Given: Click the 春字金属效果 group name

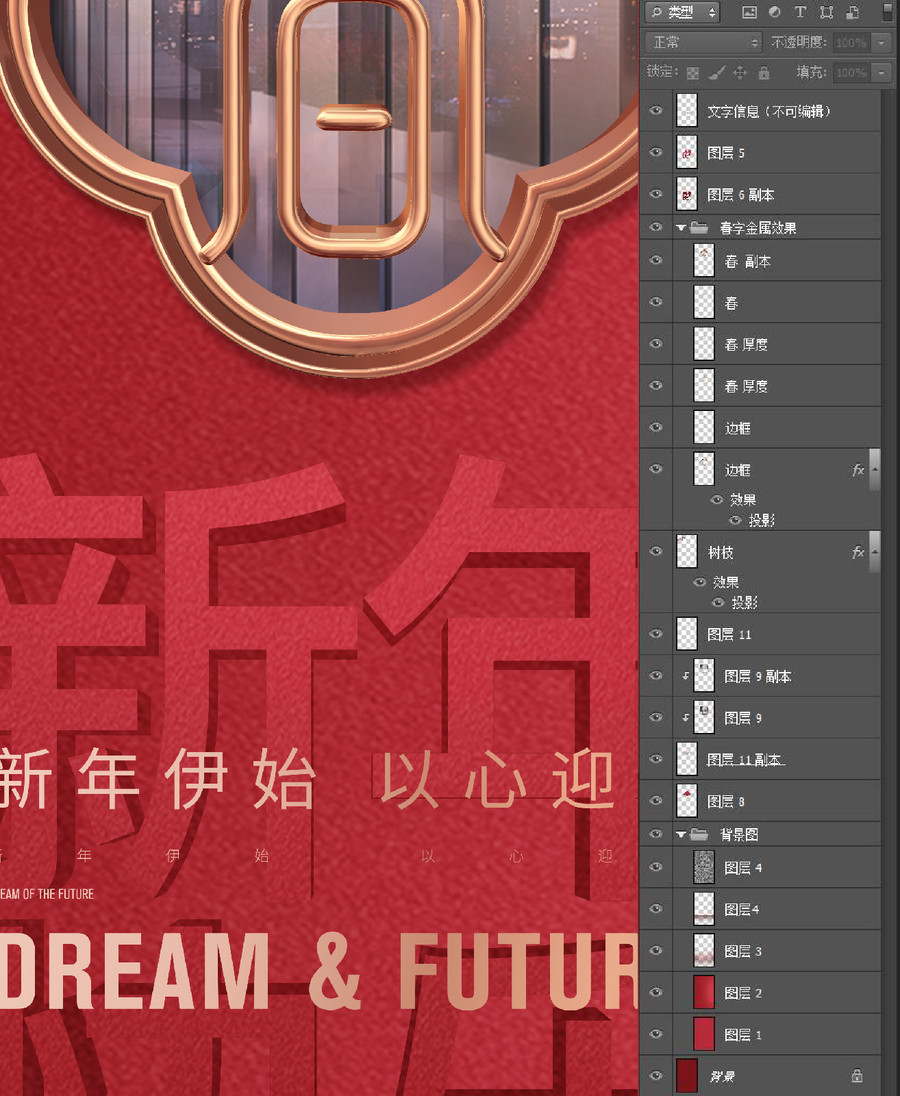Looking at the screenshot, I should point(757,228).
